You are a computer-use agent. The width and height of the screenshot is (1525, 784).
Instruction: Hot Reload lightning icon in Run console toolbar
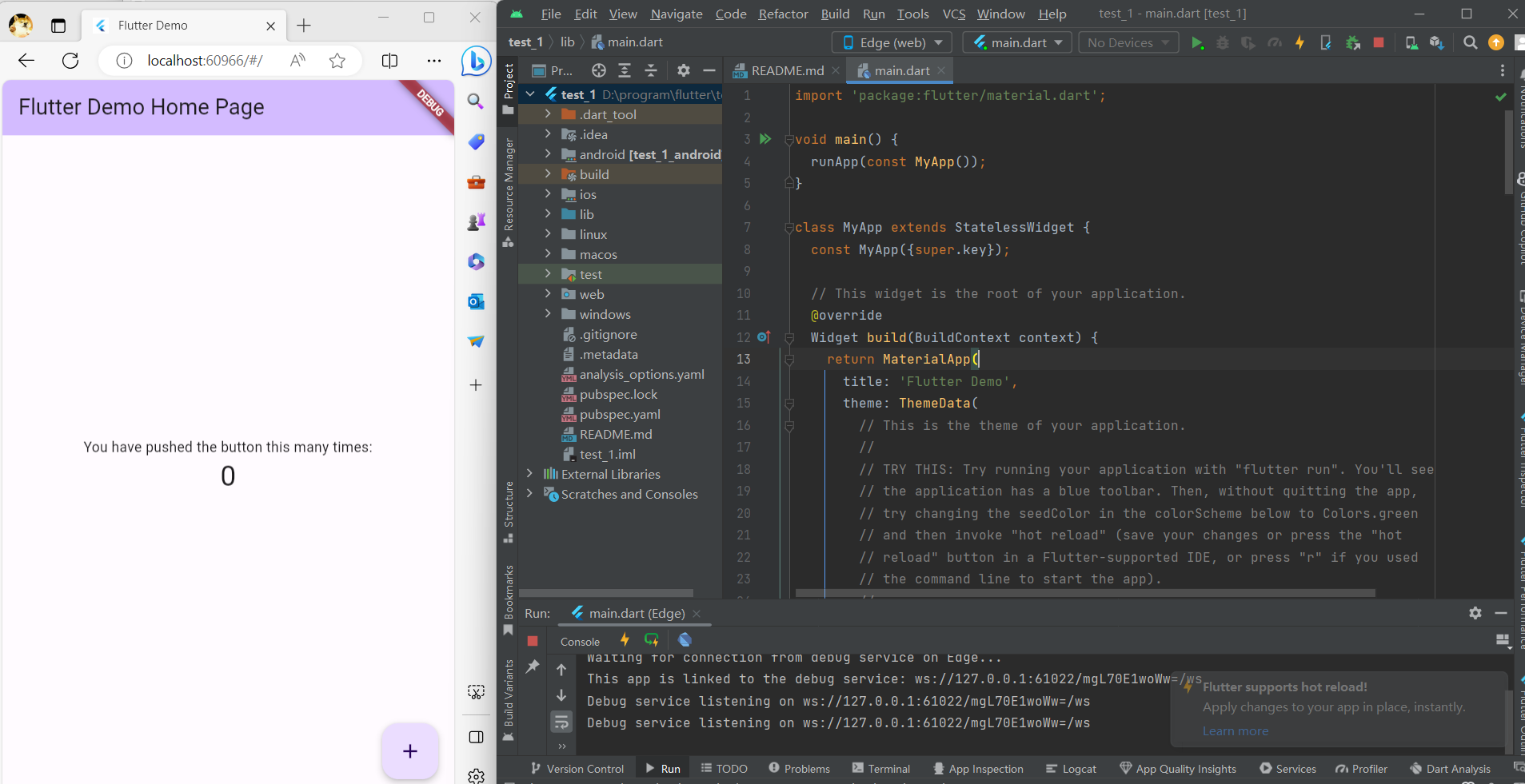pyautogui.click(x=625, y=640)
